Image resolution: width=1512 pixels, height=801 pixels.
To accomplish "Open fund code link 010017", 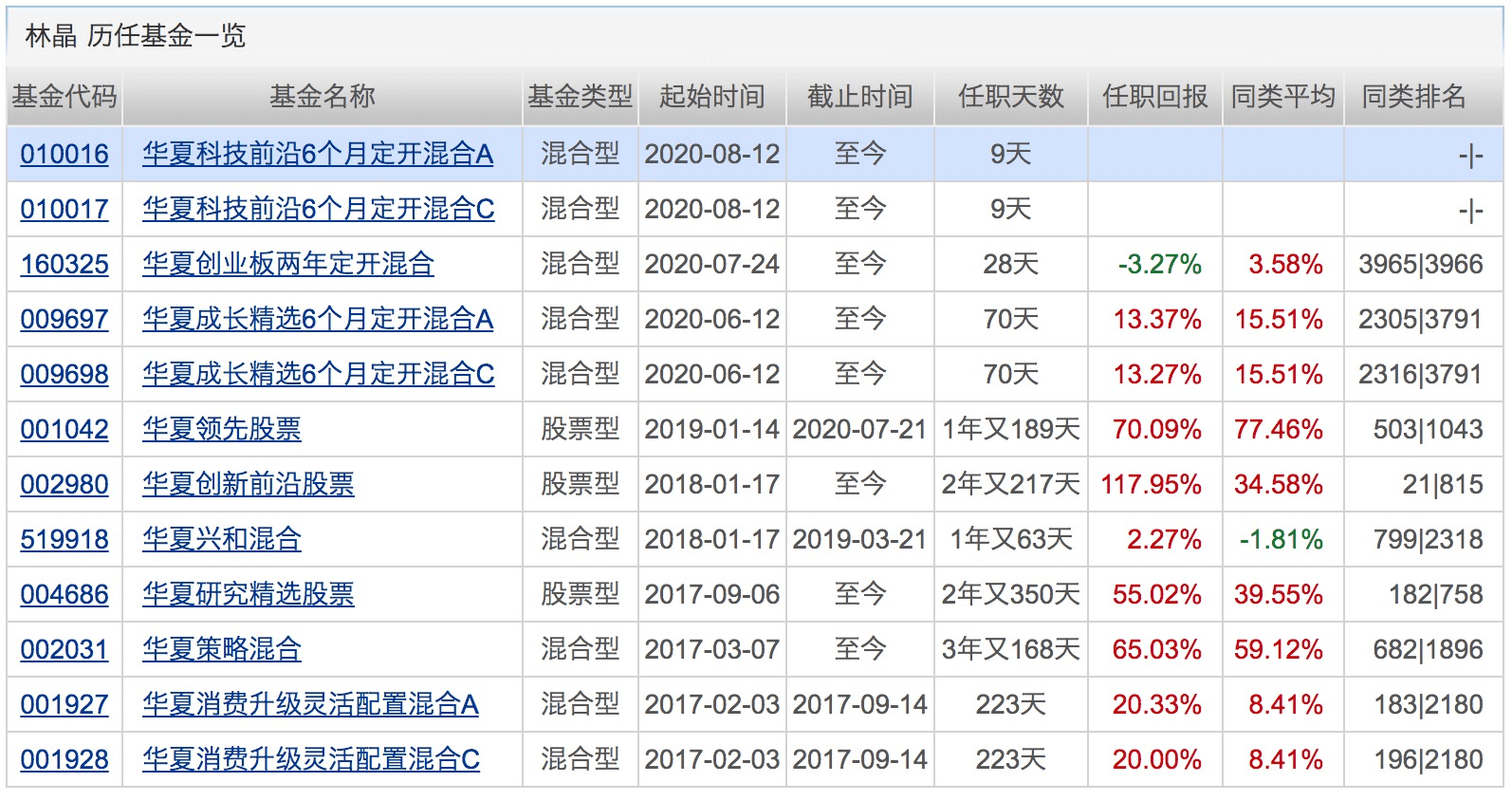I will pyautogui.click(x=65, y=209).
